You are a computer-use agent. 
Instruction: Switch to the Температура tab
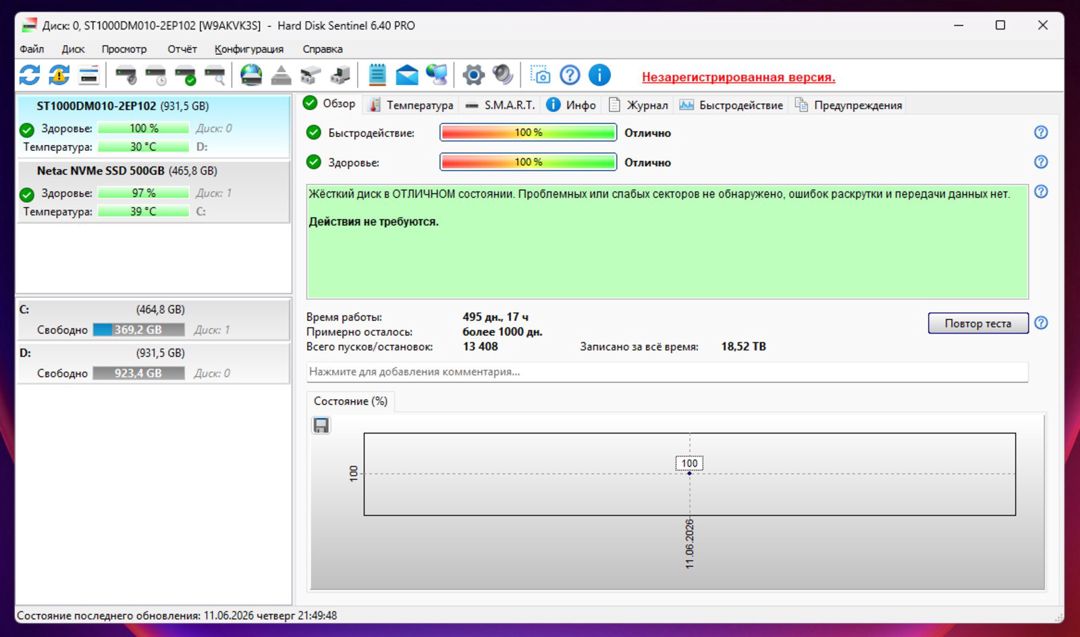[411, 105]
